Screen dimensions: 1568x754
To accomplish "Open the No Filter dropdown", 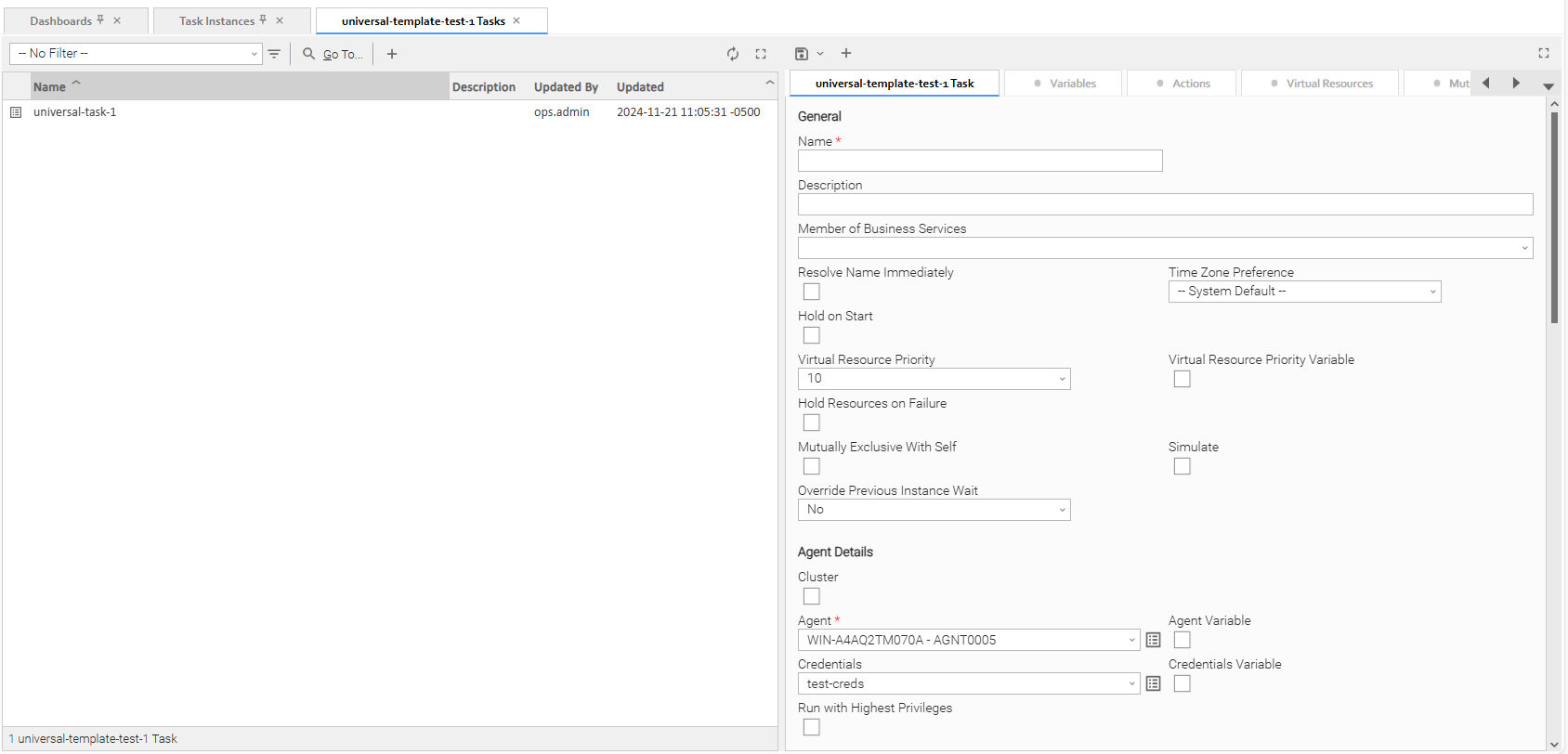I will (136, 54).
